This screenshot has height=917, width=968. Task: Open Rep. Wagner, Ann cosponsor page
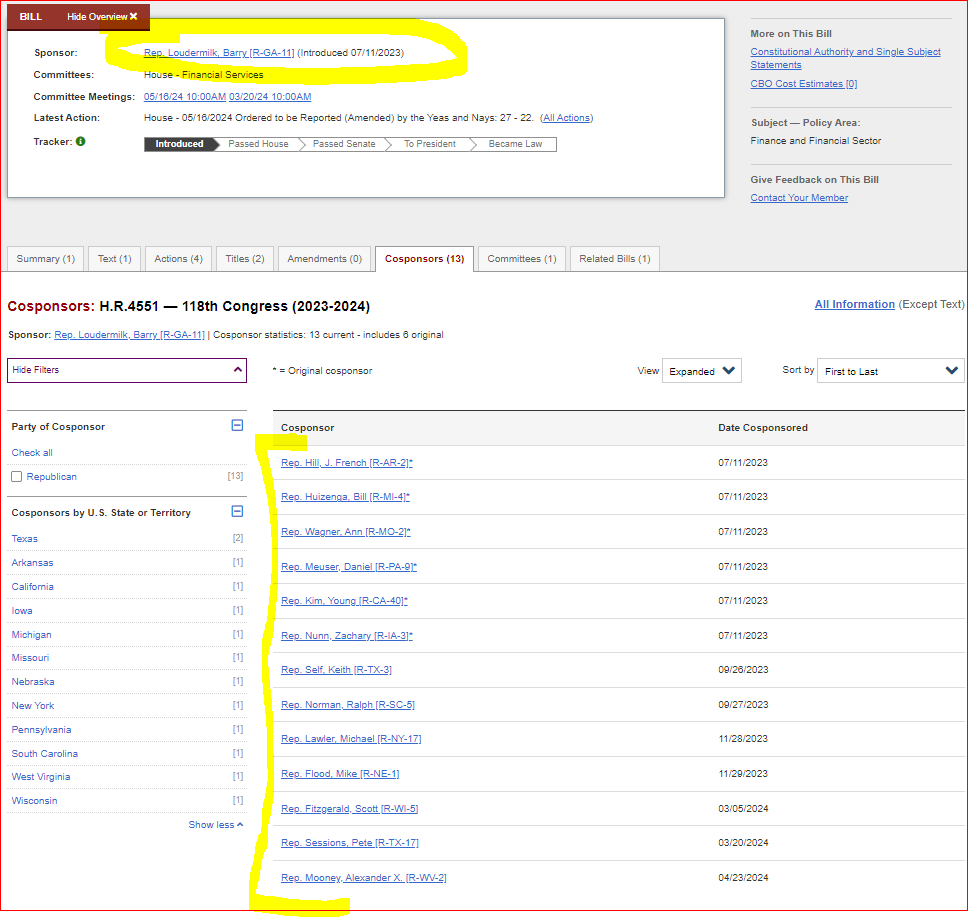point(346,532)
